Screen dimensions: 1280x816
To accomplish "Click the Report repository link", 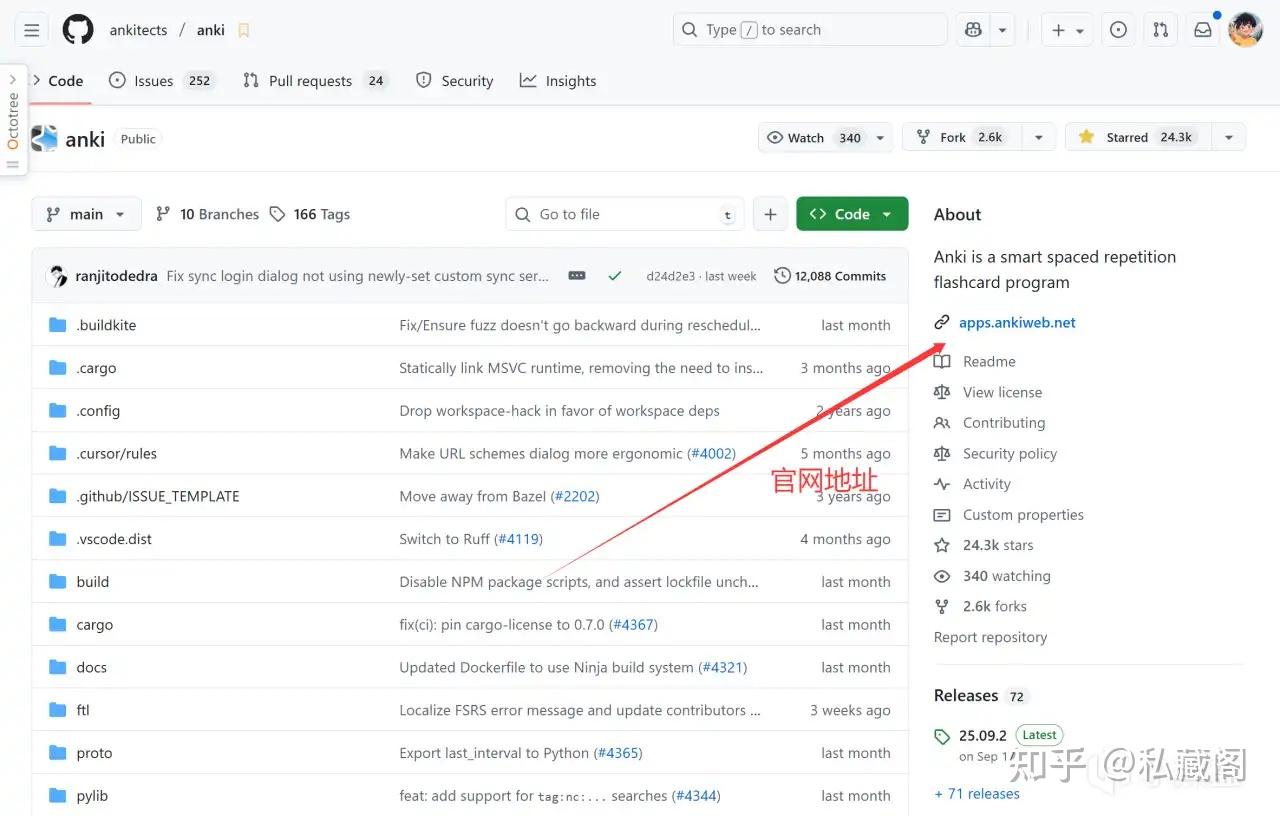I will tap(990, 637).
